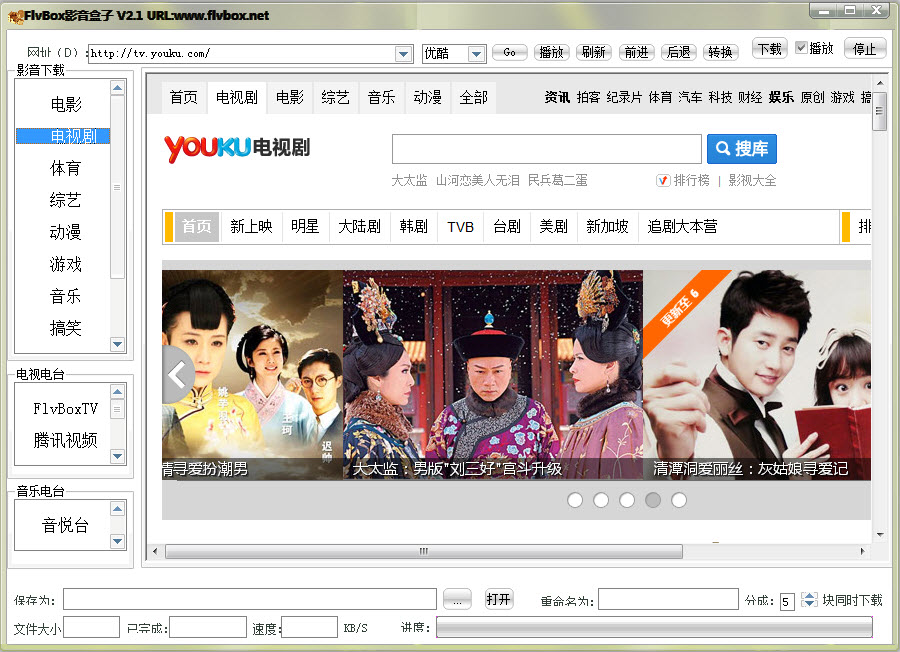
Task: Click the 搜库 search magnifier button
Action: pos(742,149)
